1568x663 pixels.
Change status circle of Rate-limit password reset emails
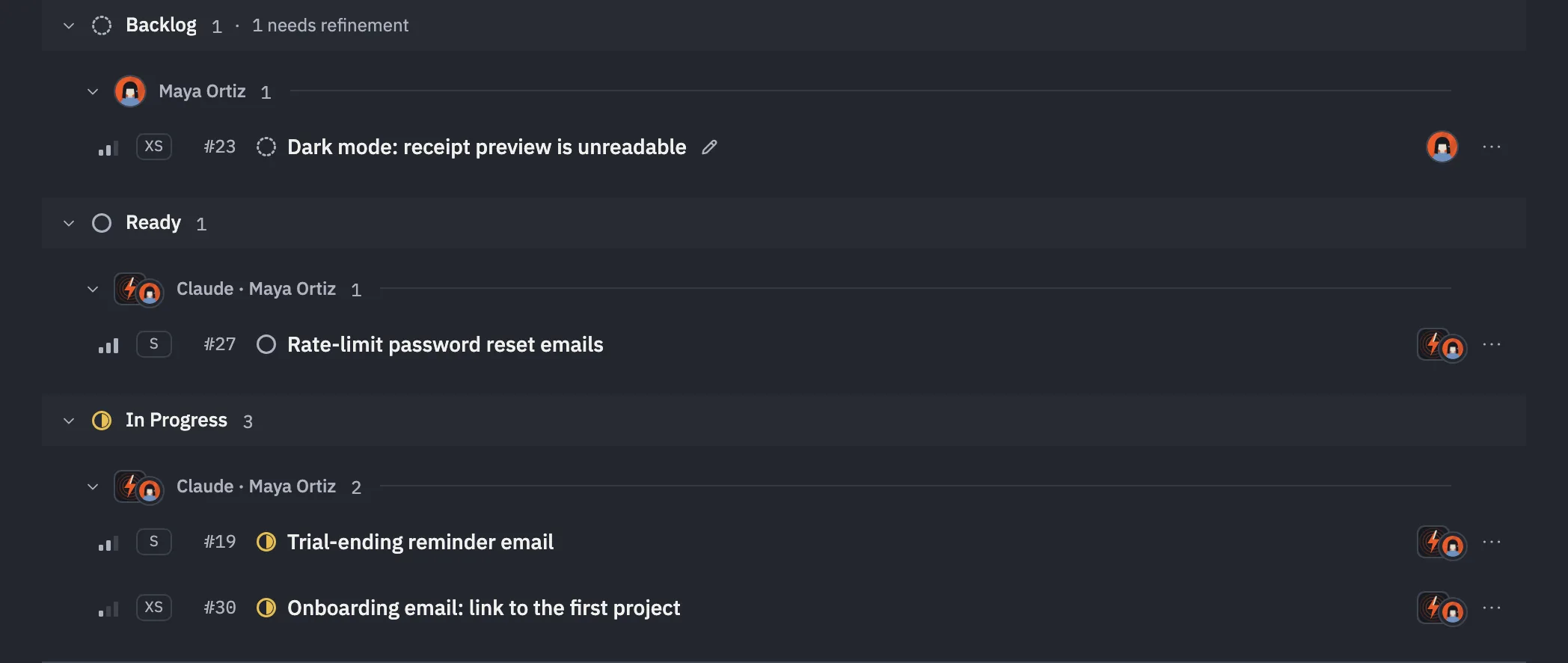(266, 344)
